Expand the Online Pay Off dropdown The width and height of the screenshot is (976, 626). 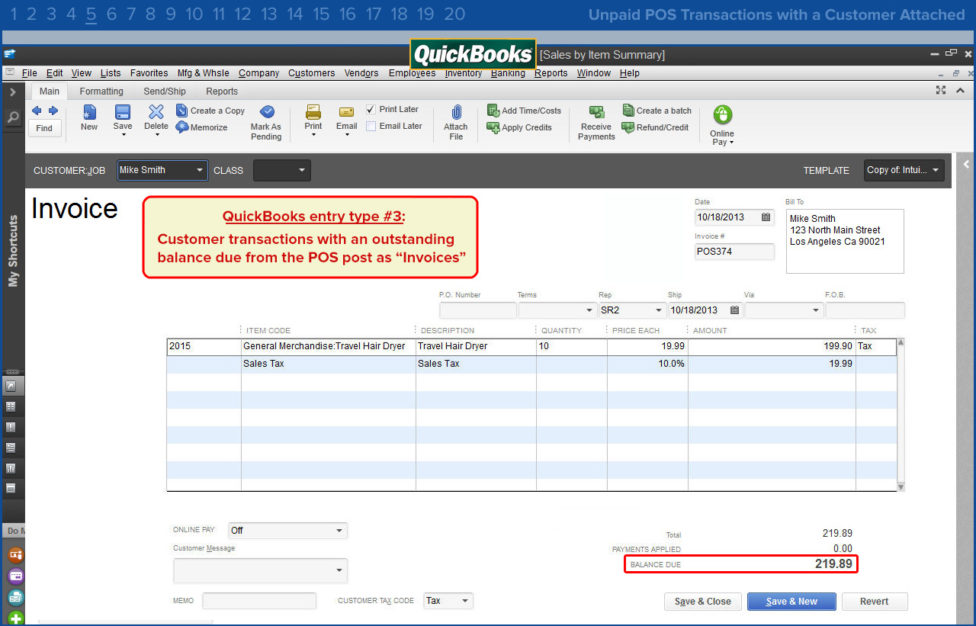[x=339, y=531]
